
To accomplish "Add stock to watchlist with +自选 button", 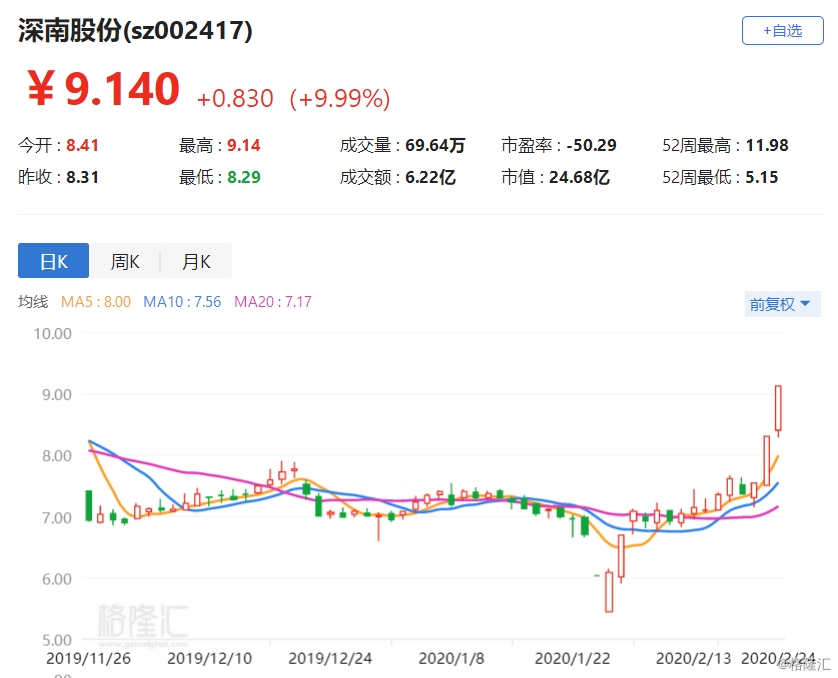I will 782,30.
